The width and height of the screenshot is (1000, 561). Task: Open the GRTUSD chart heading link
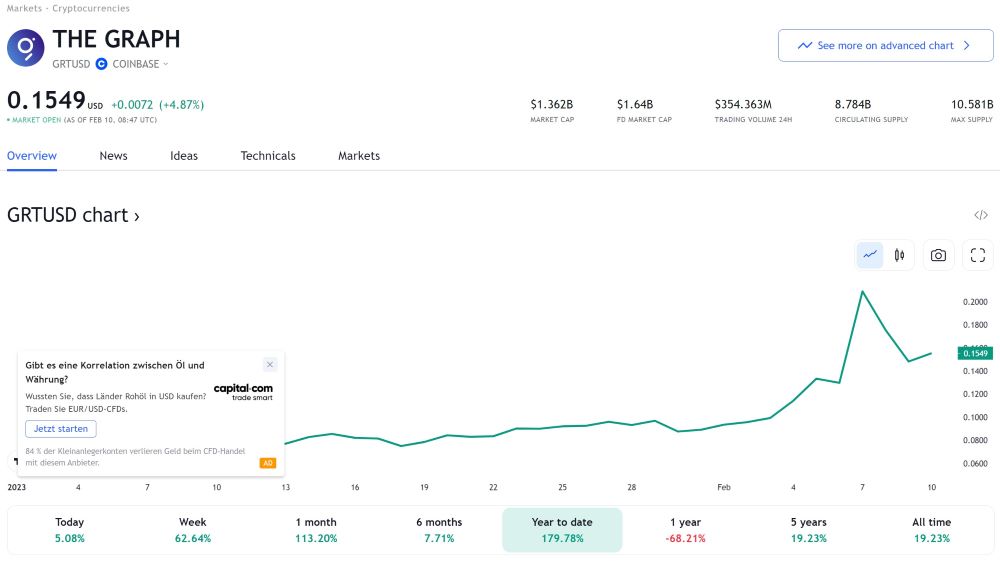coord(73,215)
